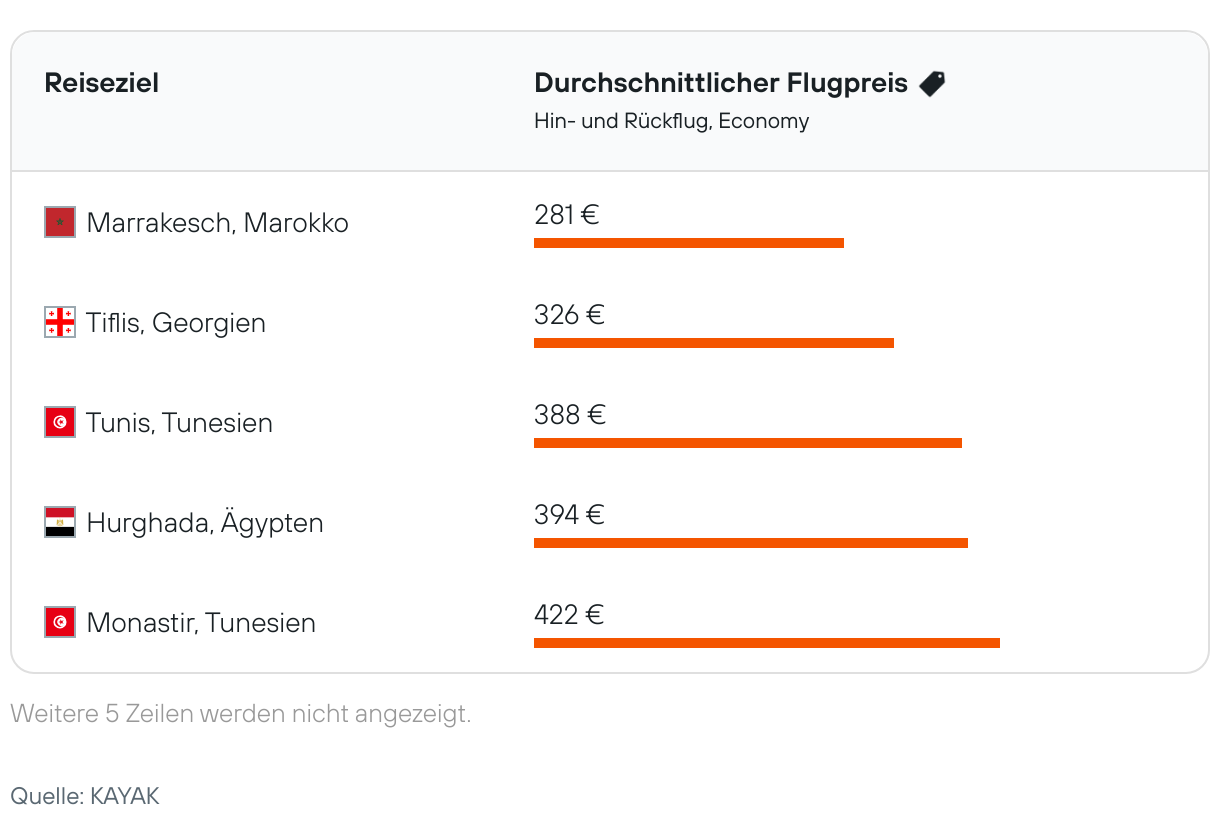Expand the 'Weitere 5 Zeilen' hidden rows note
The height and width of the screenshot is (824, 1220).
click(x=240, y=714)
